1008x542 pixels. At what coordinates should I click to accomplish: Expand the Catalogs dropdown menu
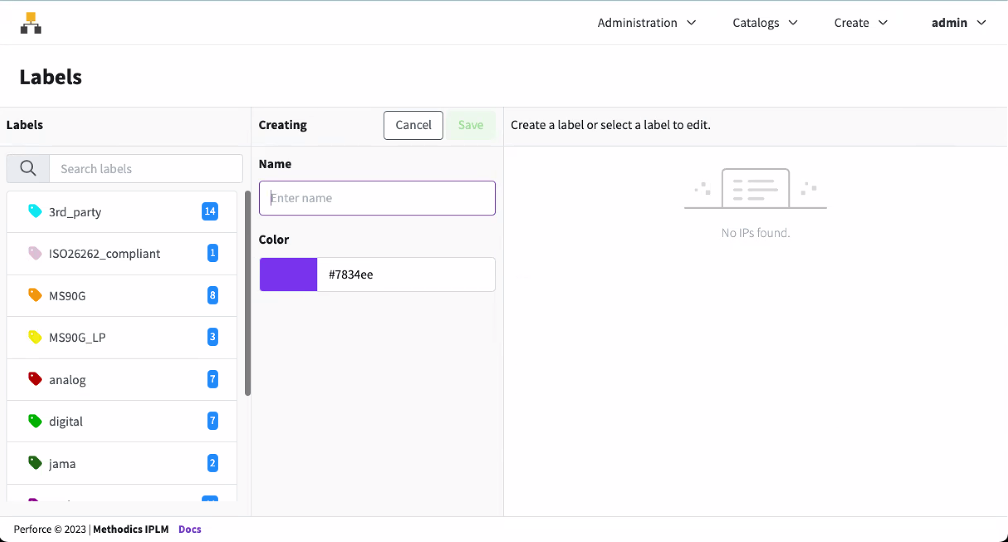tap(765, 23)
